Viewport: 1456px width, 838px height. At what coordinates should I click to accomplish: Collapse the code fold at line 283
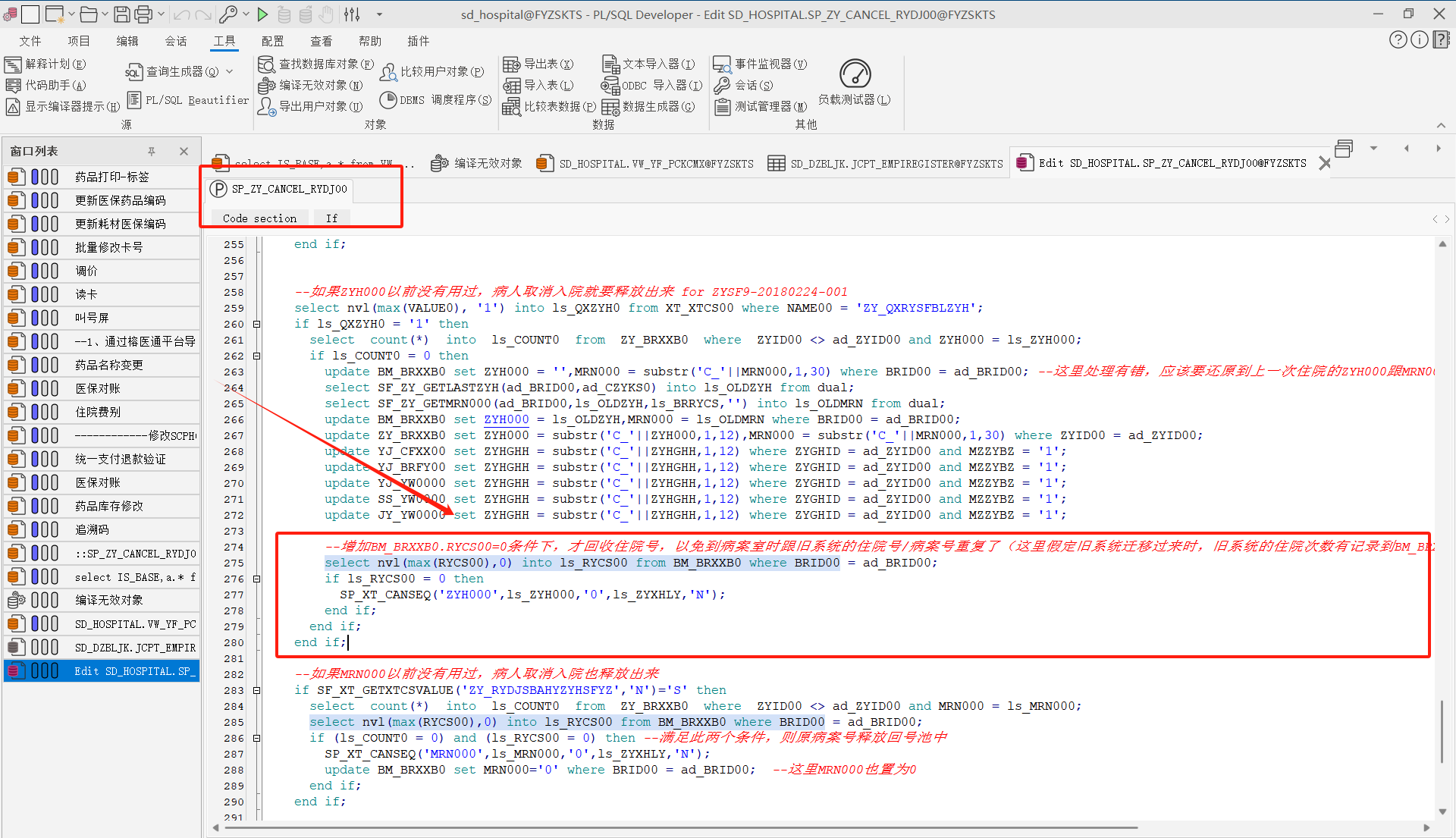point(256,691)
